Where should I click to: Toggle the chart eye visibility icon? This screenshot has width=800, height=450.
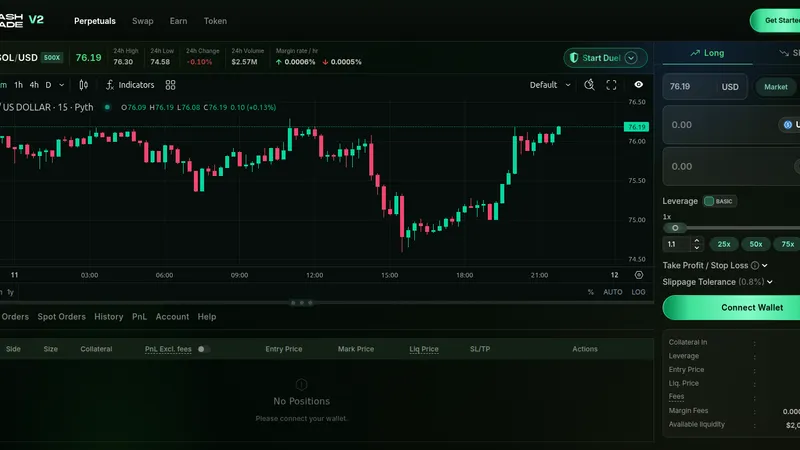coord(638,85)
